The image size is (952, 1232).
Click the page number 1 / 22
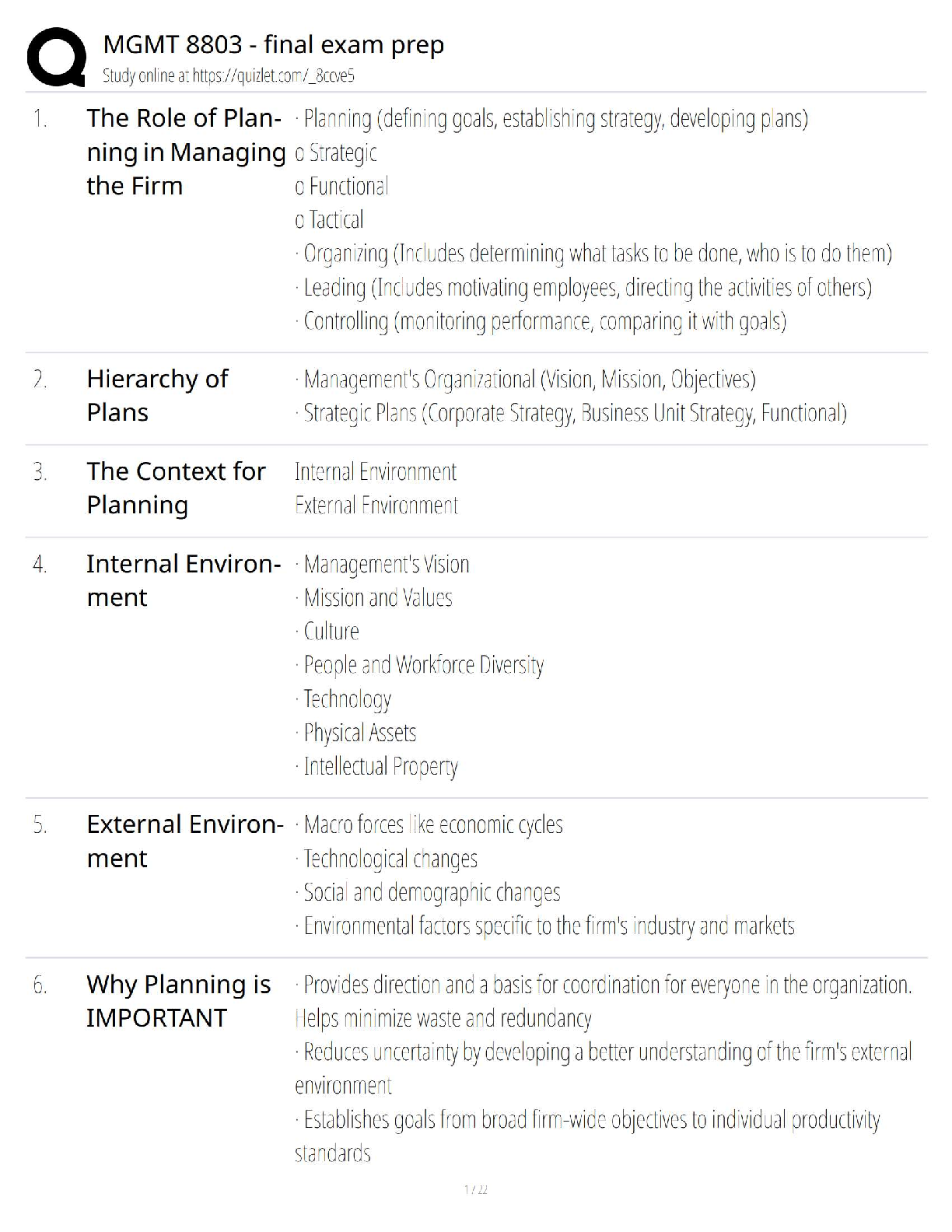(x=475, y=1189)
